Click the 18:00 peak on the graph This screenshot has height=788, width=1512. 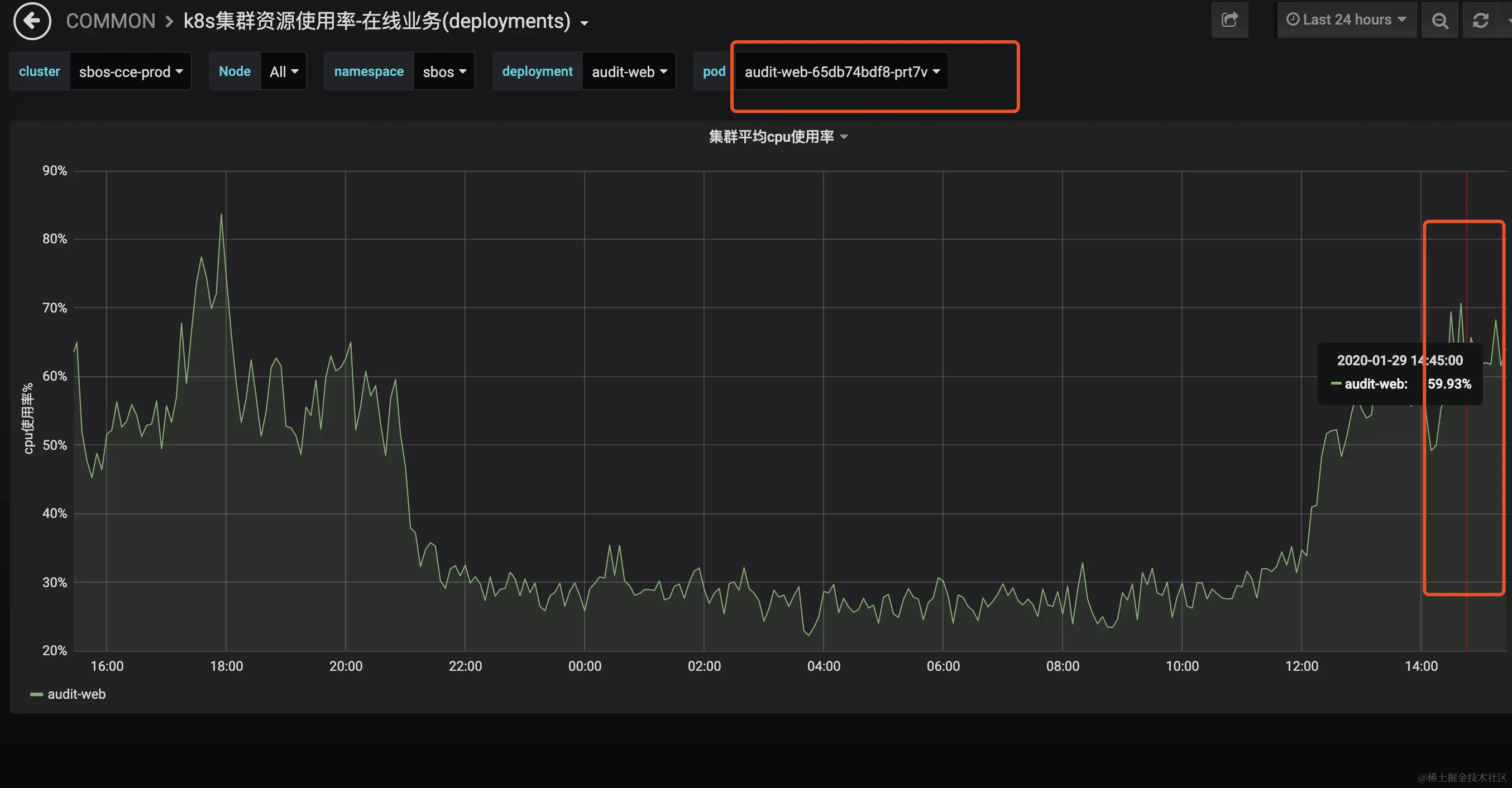pos(221,215)
